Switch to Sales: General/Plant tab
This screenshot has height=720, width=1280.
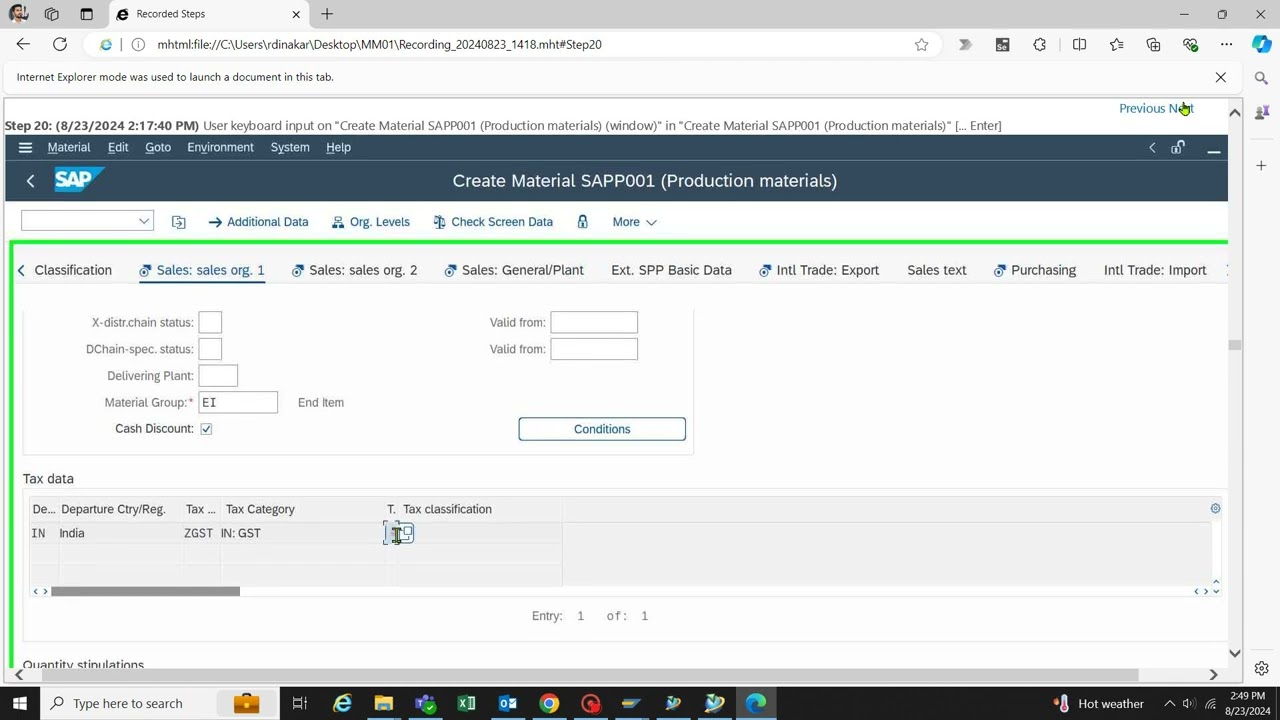coord(514,270)
